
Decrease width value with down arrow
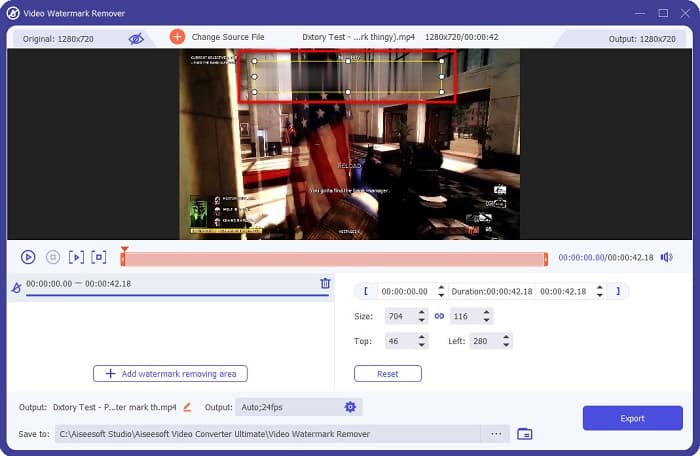(x=421, y=320)
